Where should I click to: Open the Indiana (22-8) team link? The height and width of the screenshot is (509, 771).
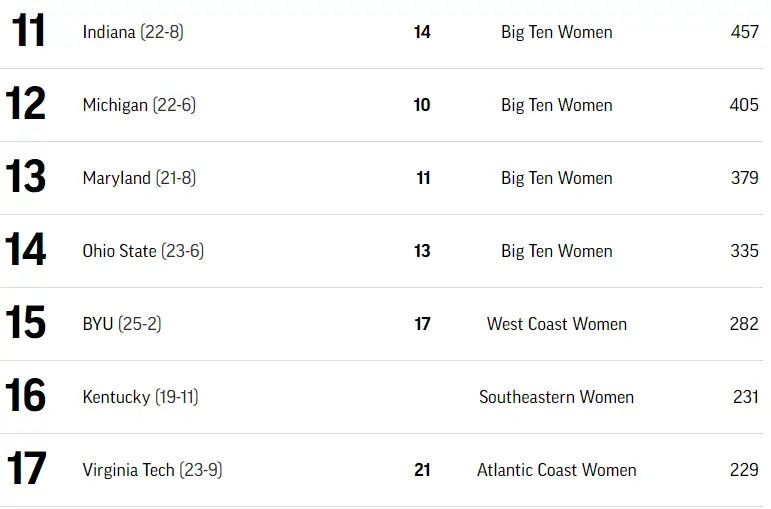pyautogui.click(x=133, y=32)
